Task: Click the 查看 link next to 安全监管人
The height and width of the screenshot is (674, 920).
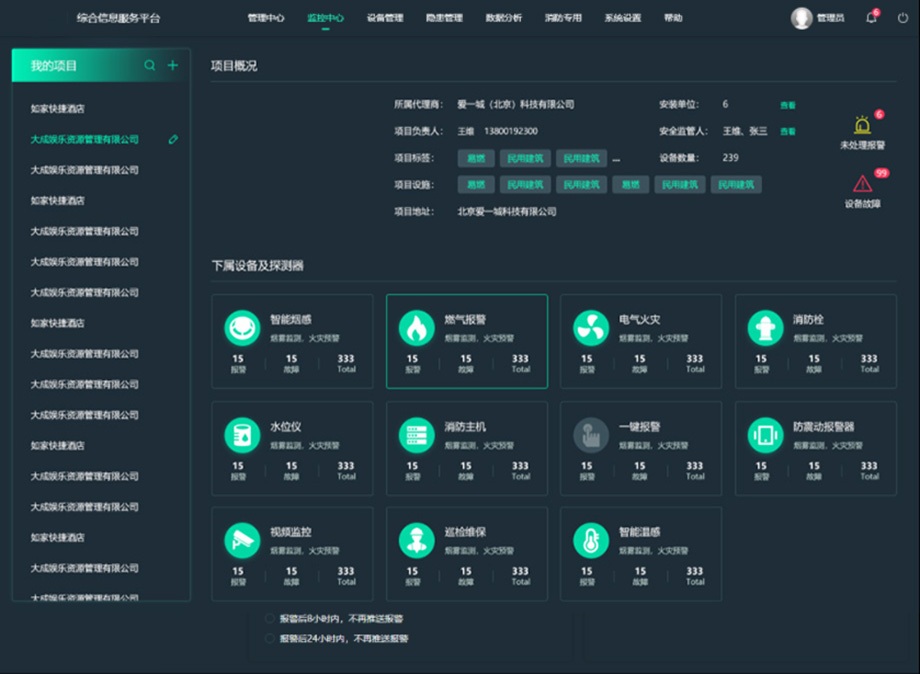Action: [x=788, y=132]
